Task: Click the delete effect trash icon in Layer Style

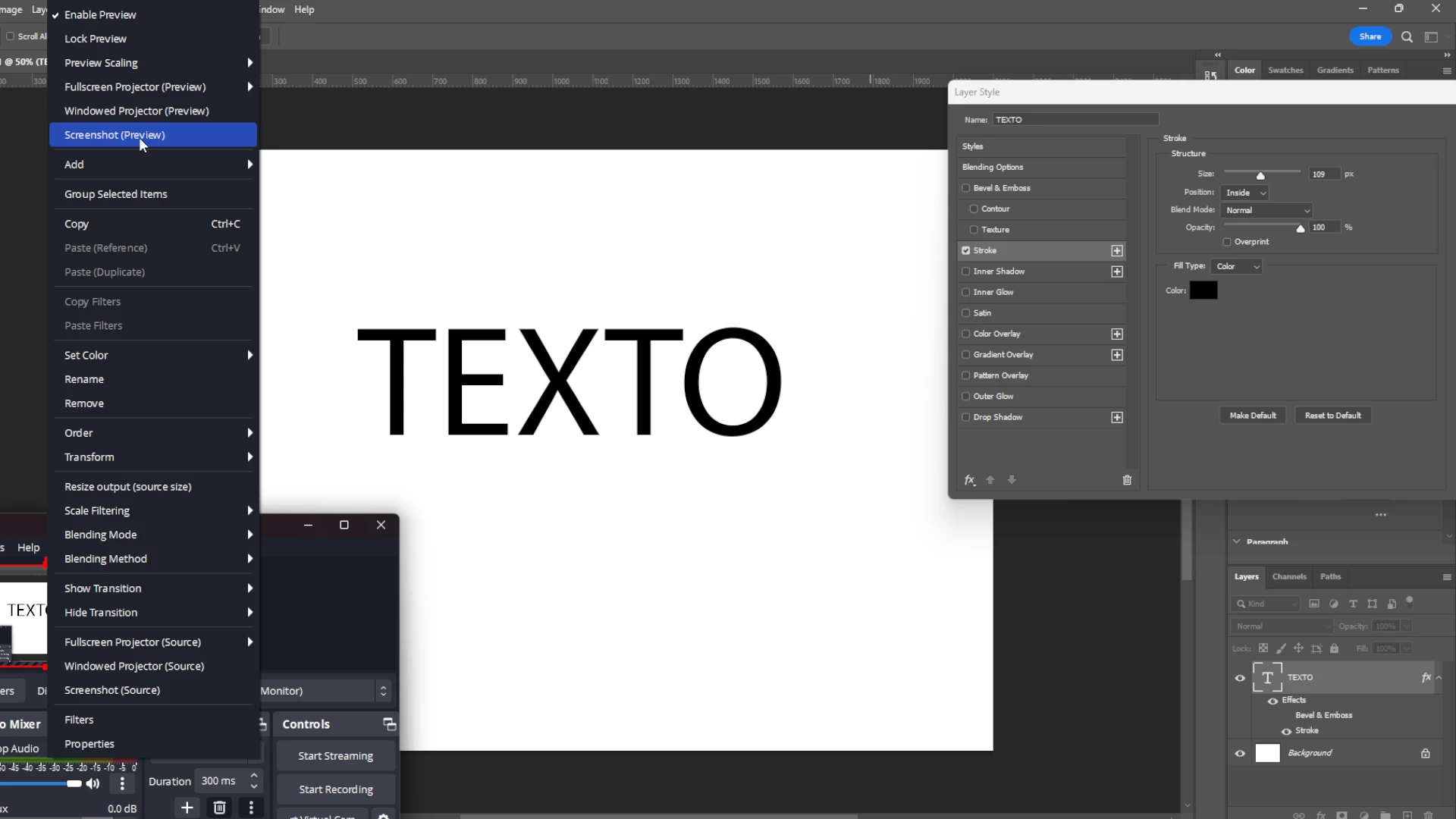Action: click(1127, 480)
